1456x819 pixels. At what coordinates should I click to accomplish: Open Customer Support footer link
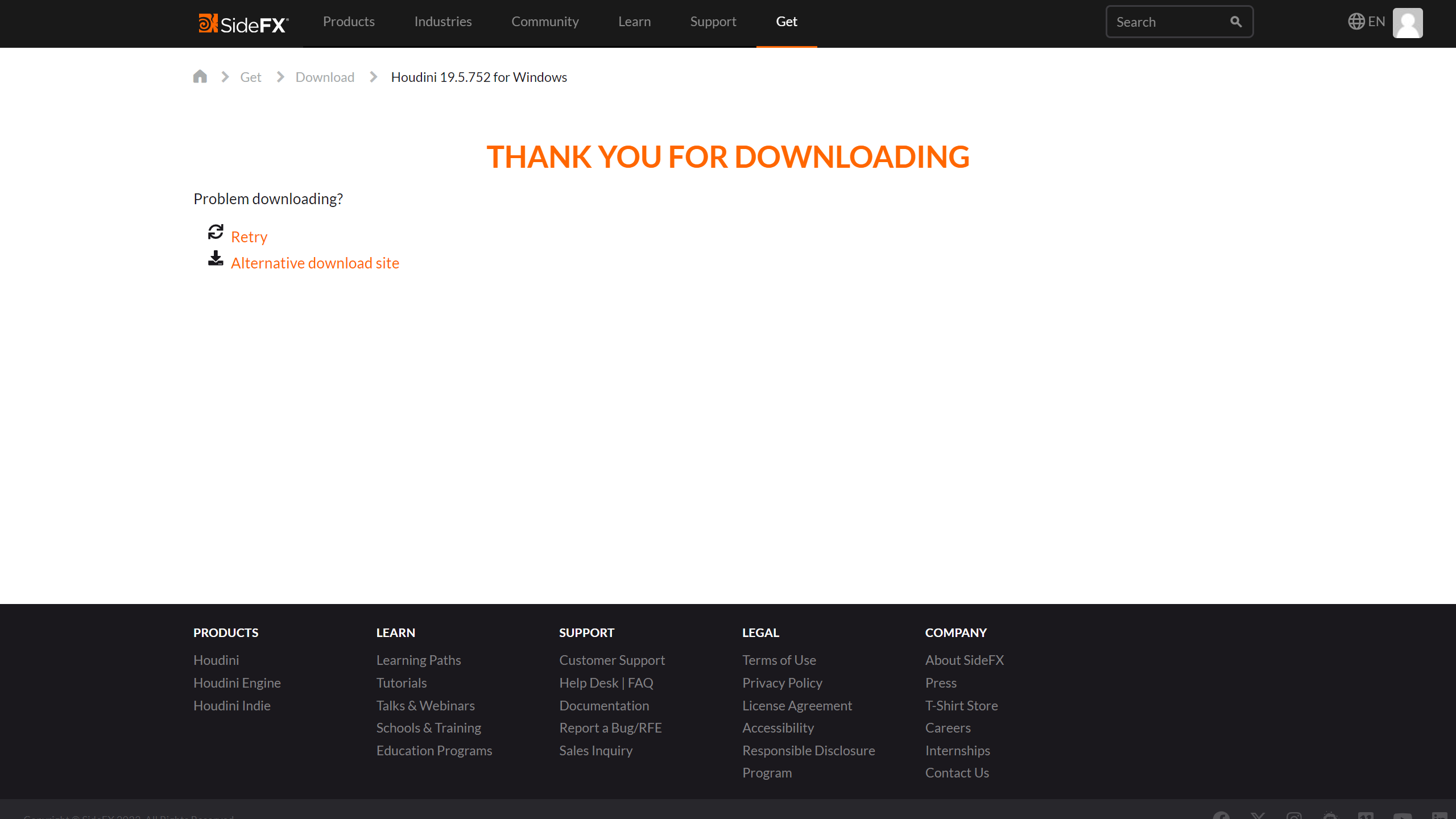pyautogui.click(x=612, y=660)
